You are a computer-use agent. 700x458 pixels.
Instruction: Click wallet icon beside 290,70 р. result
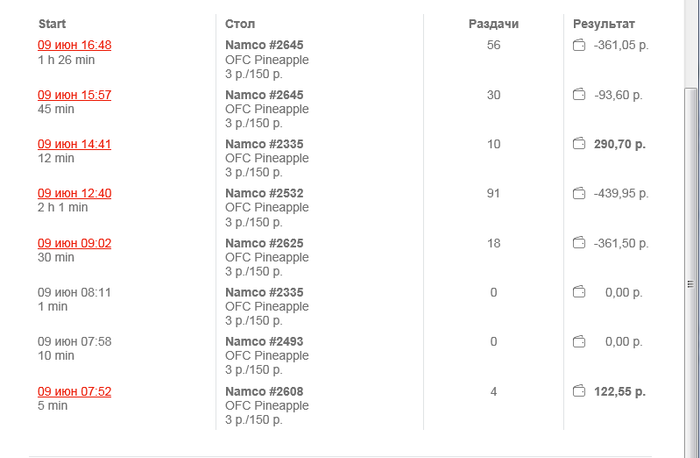pyautogui.click(x=578, y=144)
